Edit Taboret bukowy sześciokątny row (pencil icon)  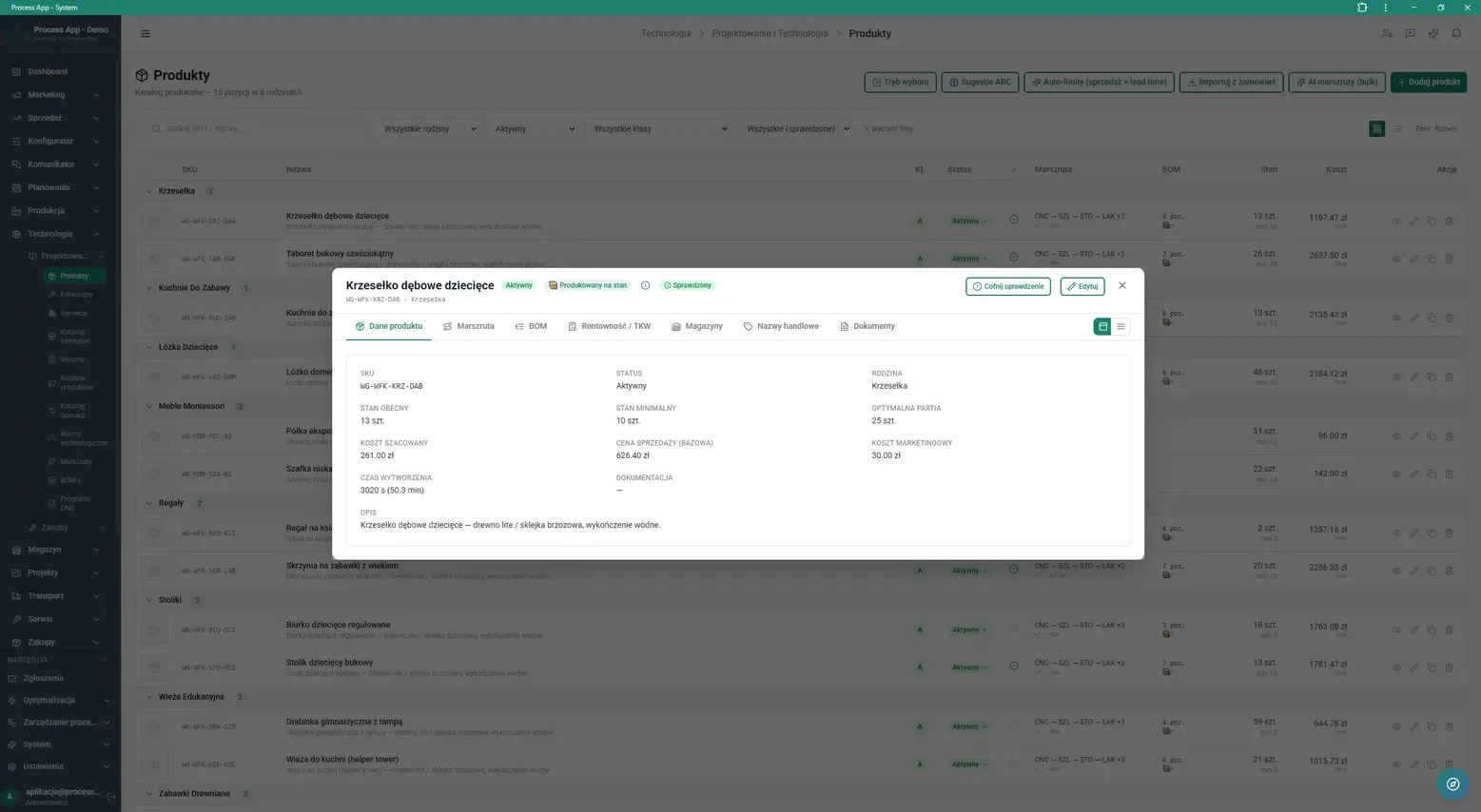point(1413,259)
